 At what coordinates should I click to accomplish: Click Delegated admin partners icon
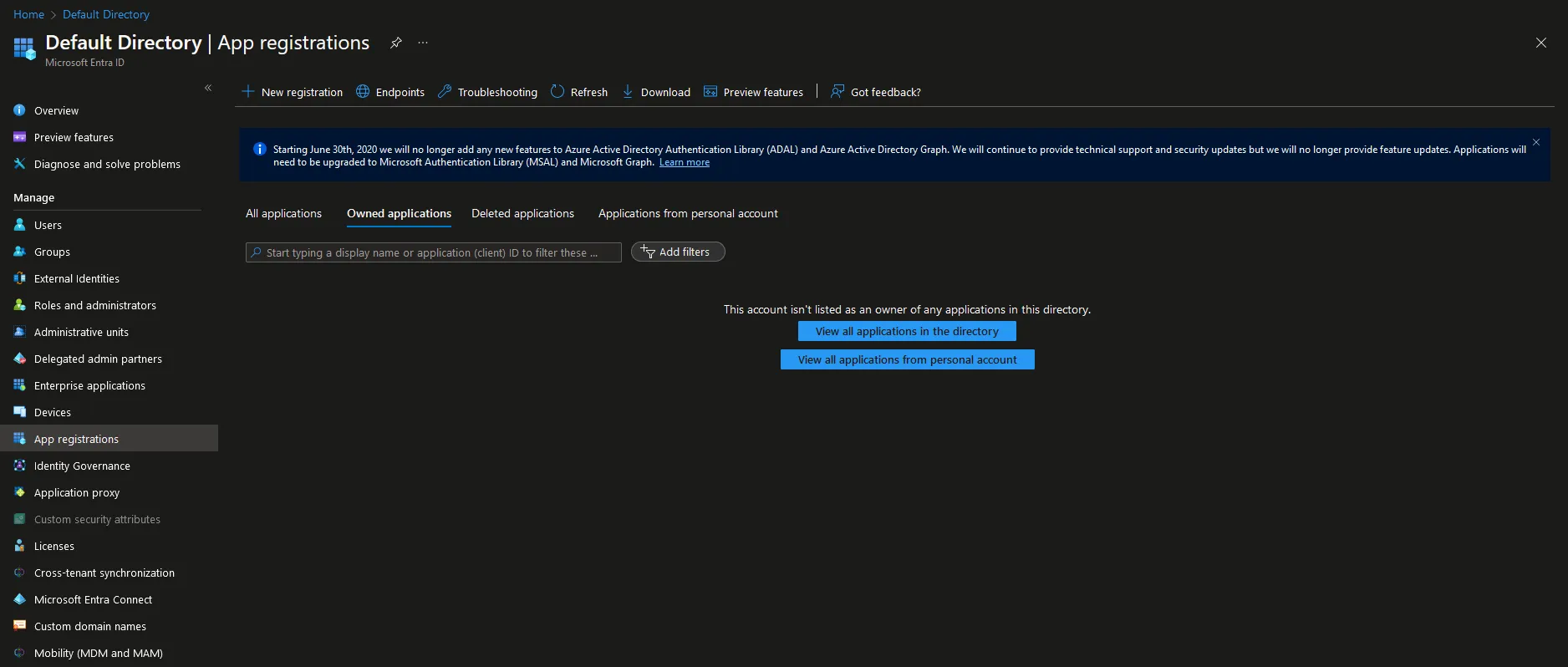click(20, 359)
